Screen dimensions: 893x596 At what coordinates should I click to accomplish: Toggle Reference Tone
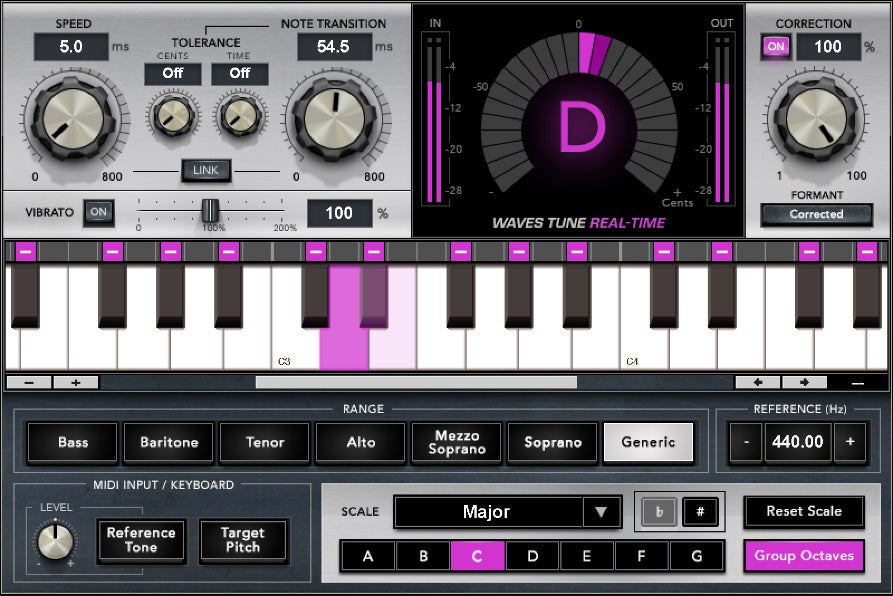pos(141,540)
